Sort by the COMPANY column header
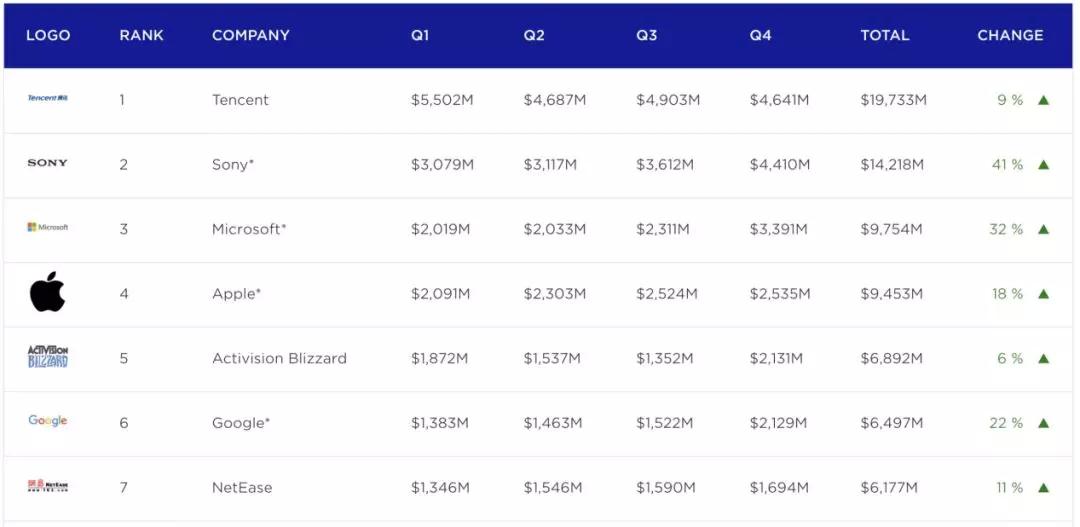 pos(251,35)
